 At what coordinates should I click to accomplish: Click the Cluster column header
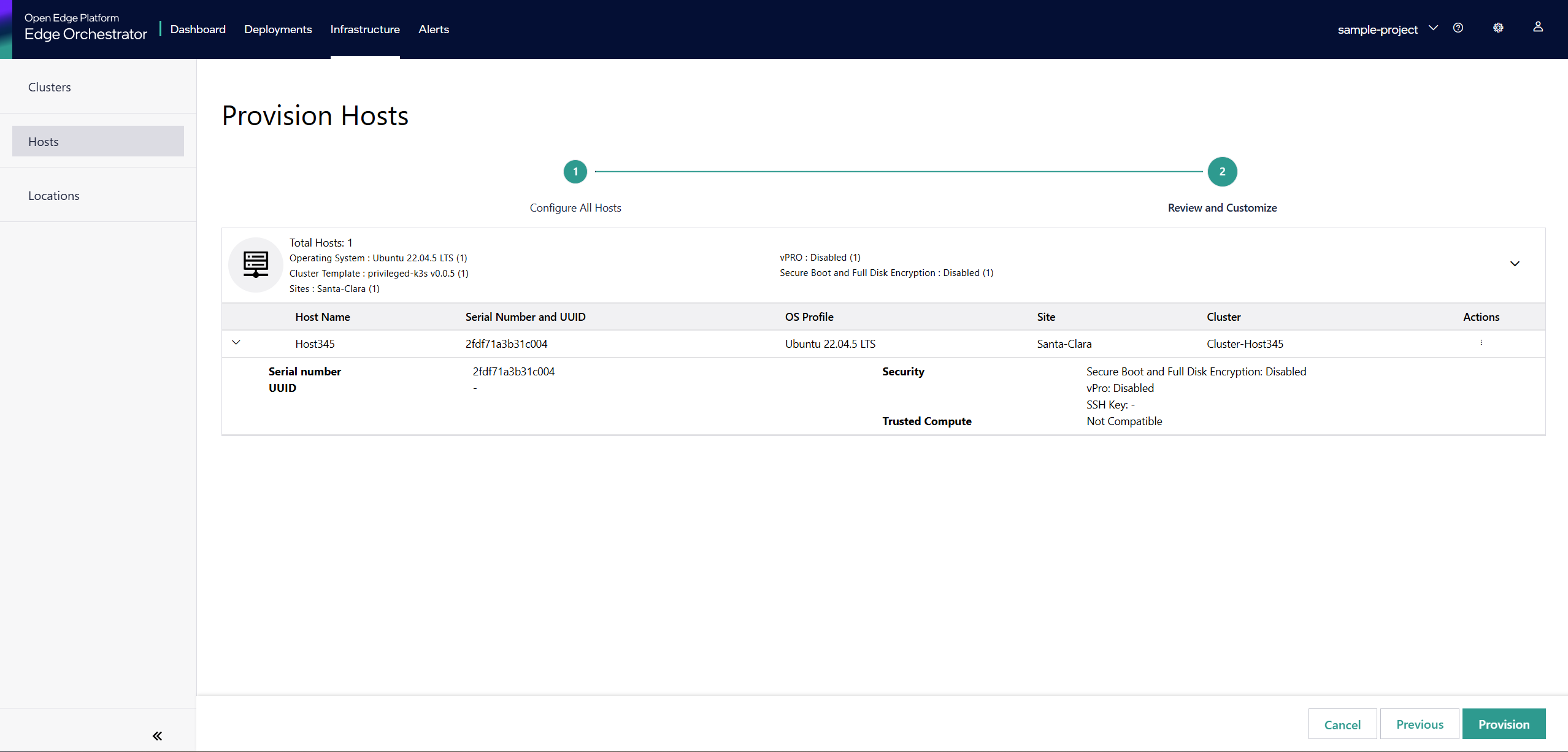[x=1223, y=317]
